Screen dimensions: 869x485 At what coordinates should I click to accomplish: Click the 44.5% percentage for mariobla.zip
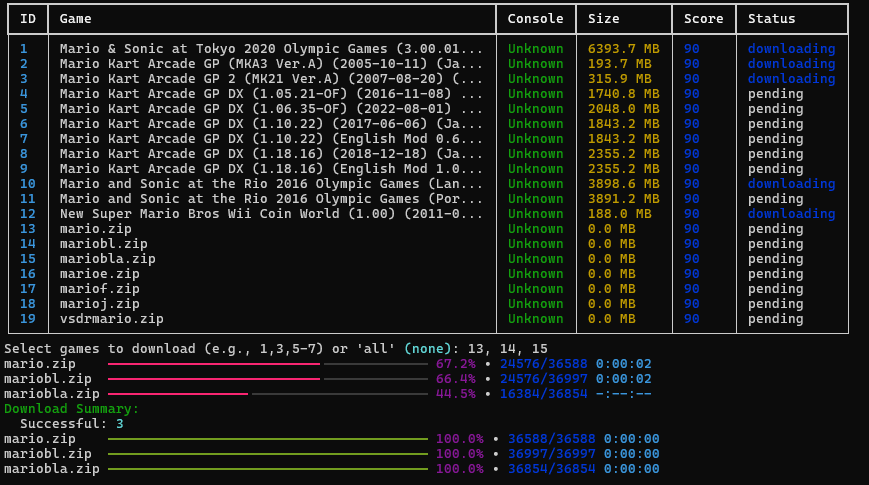click(455, 394)
